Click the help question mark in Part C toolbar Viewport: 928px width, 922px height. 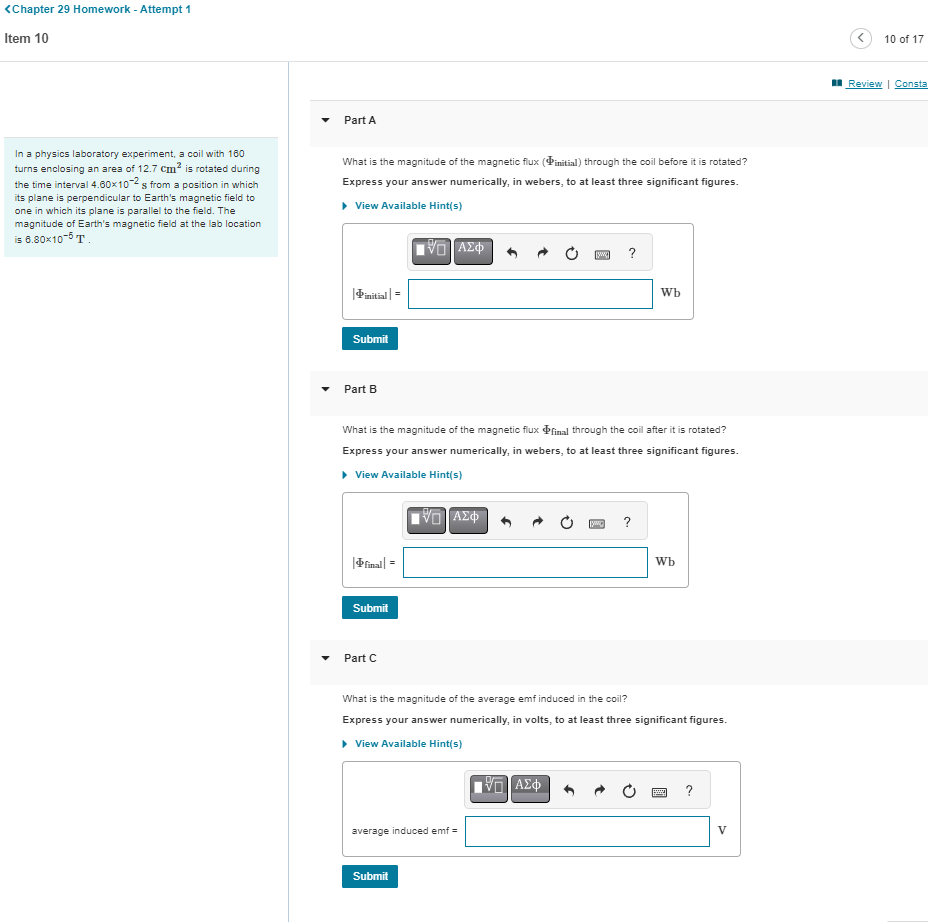click(x=688, y=790)
